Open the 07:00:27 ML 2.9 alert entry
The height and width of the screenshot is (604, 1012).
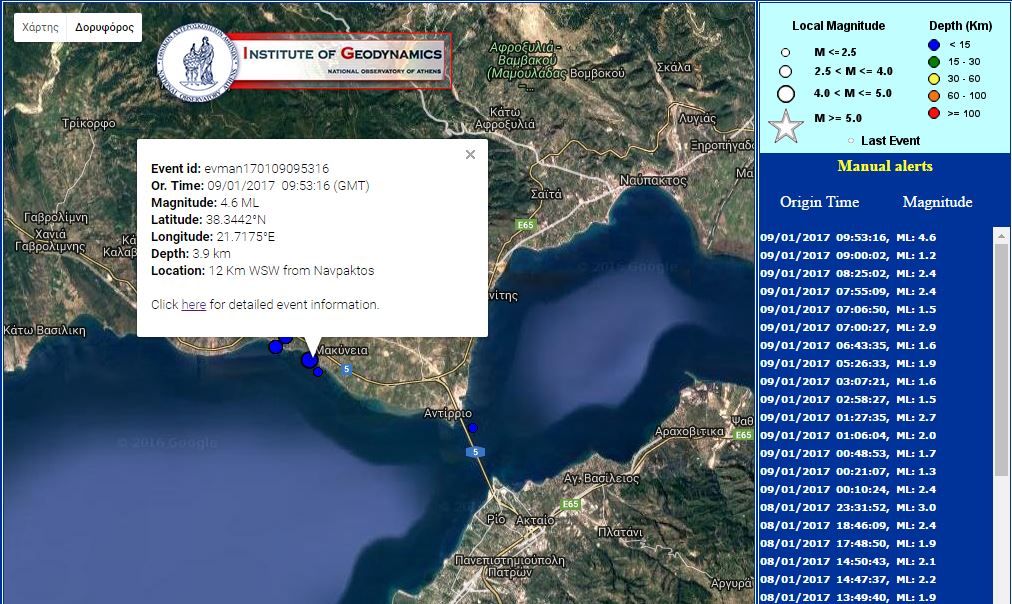(848, 328)
